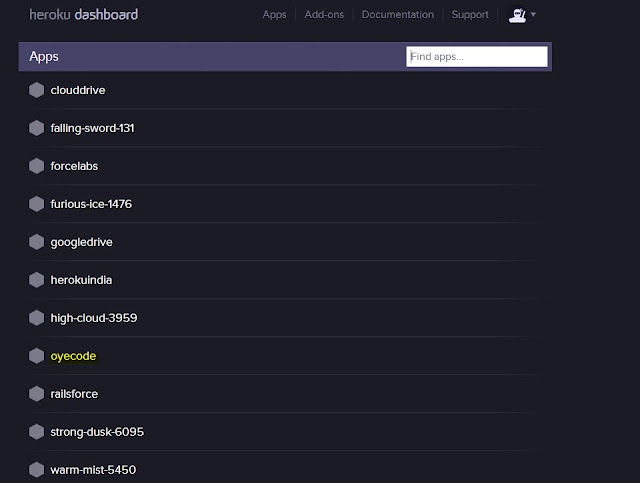The height and width of the screenshot is (483, 640).
Task: Click the heroku dashboard logo
Action: click(x=84, y=15)
